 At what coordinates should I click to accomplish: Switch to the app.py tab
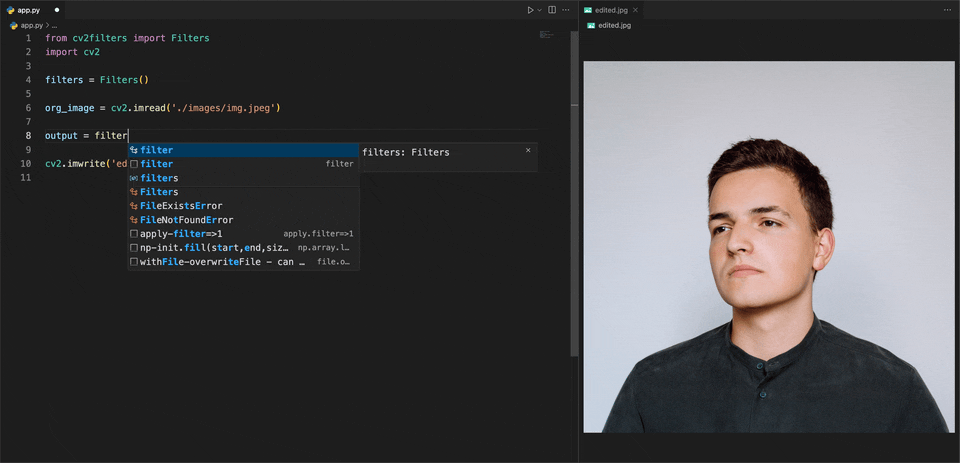[30, 10]
